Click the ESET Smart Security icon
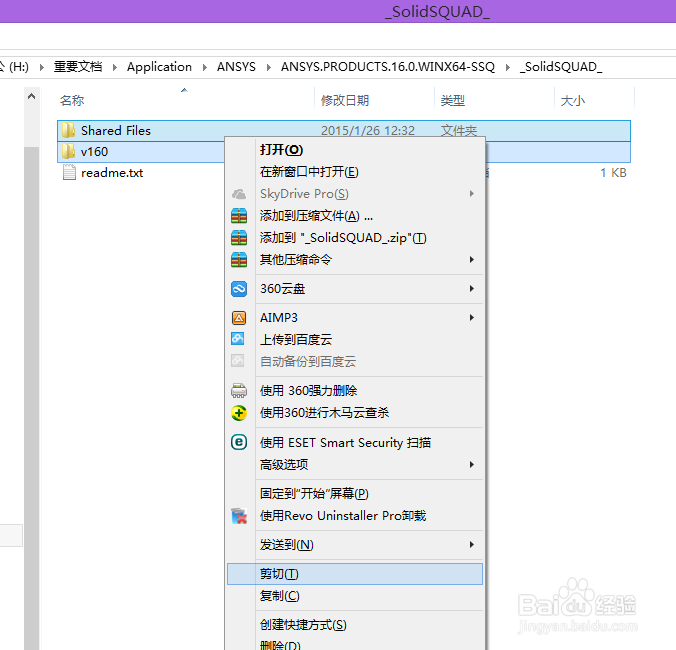The image size is (676, 650). (x=239, y=442)
